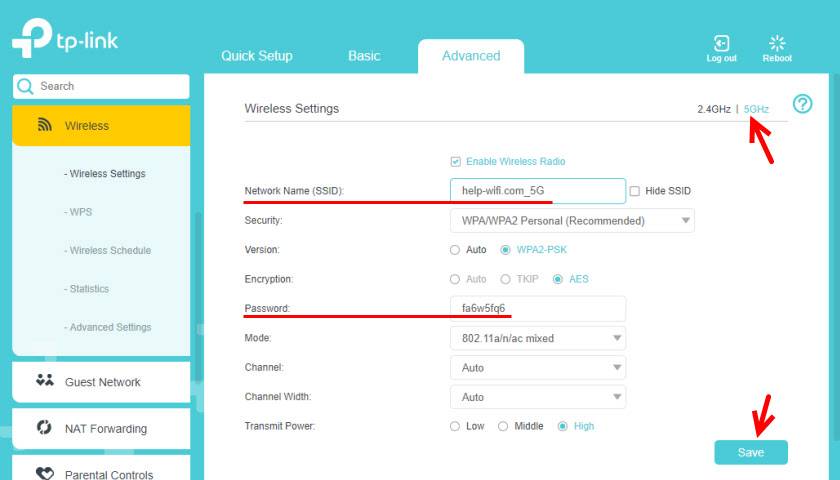Toggle Enable Wireless Radio checkbox
840x480 pixels.
point(456,161)
